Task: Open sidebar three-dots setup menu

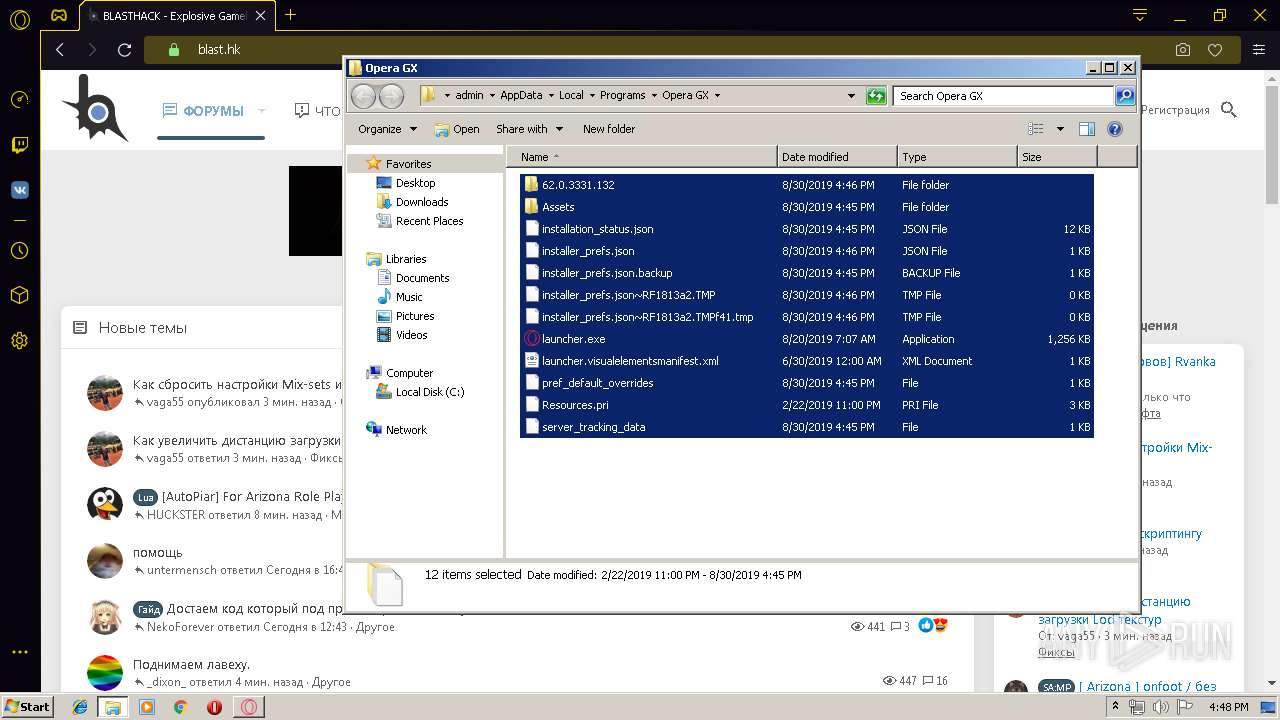Action: 19,652
